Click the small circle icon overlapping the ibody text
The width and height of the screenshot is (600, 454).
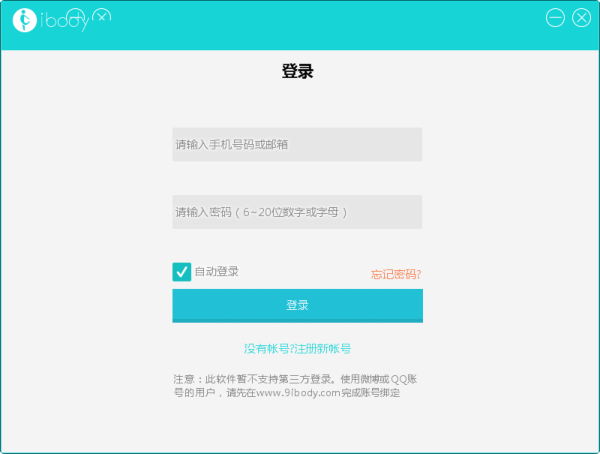pos(76,16)
